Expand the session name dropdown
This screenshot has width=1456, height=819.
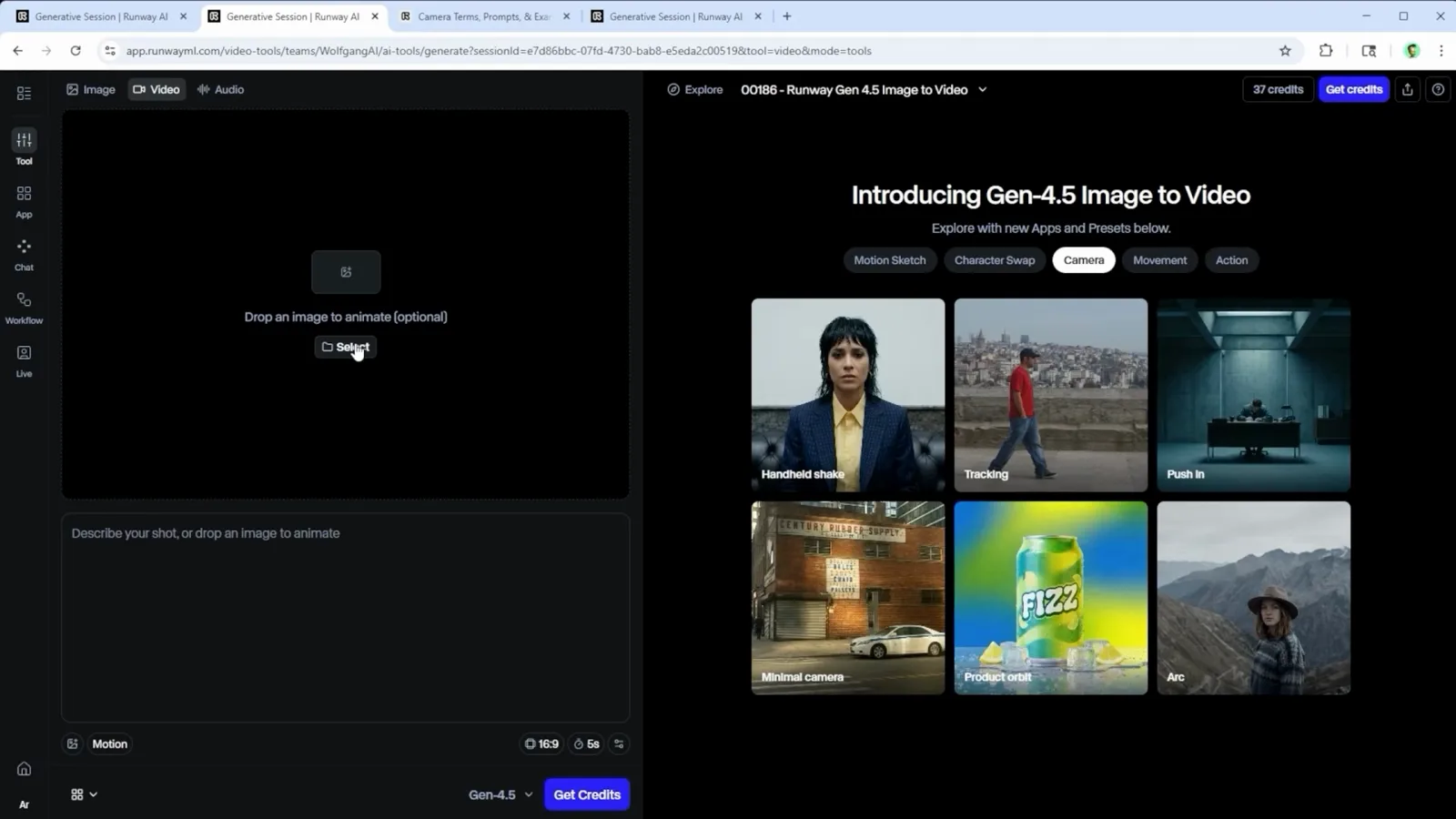click(982, 89)
